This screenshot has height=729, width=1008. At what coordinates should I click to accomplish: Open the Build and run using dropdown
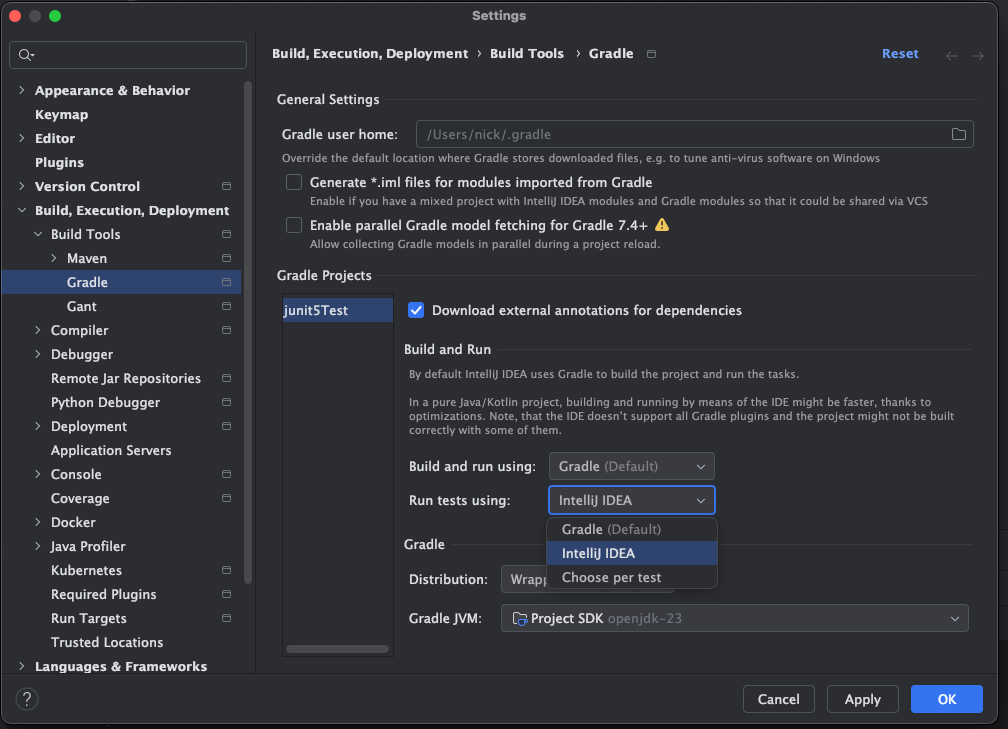[631, 466]
